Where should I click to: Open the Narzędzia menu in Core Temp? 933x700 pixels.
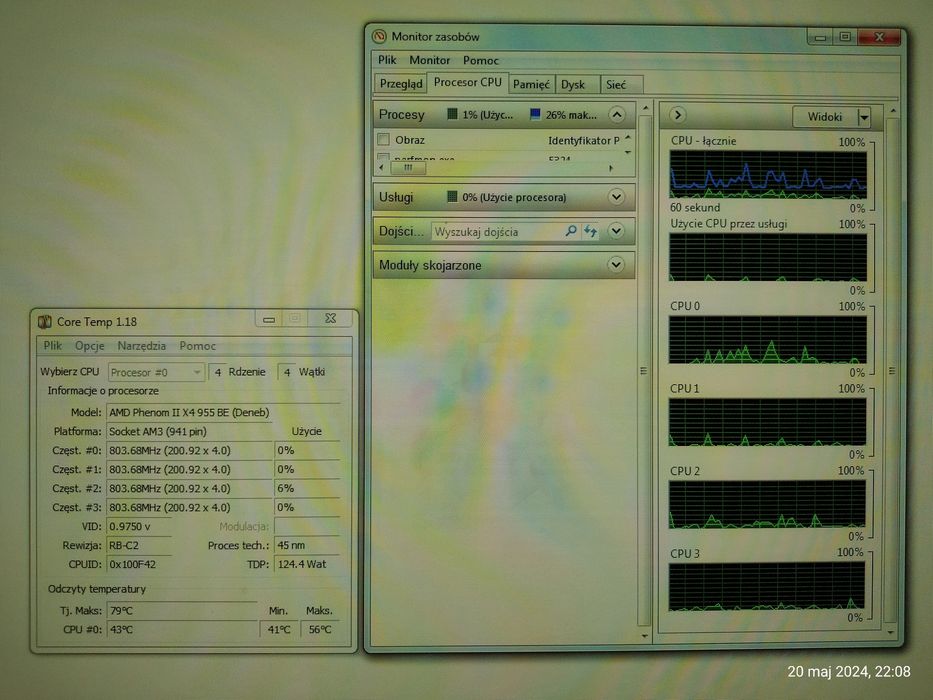142,345
